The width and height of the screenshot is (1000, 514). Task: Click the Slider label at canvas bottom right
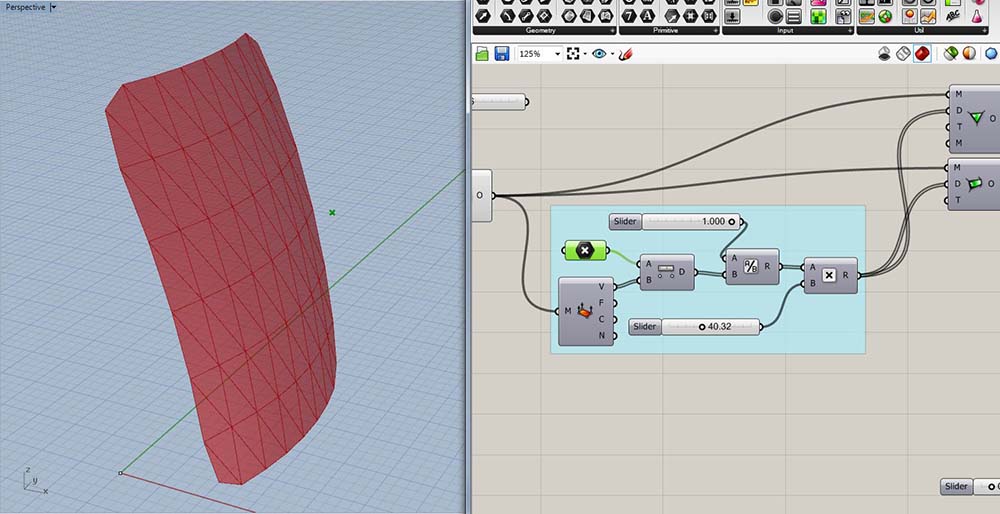[x=956, y=487]
